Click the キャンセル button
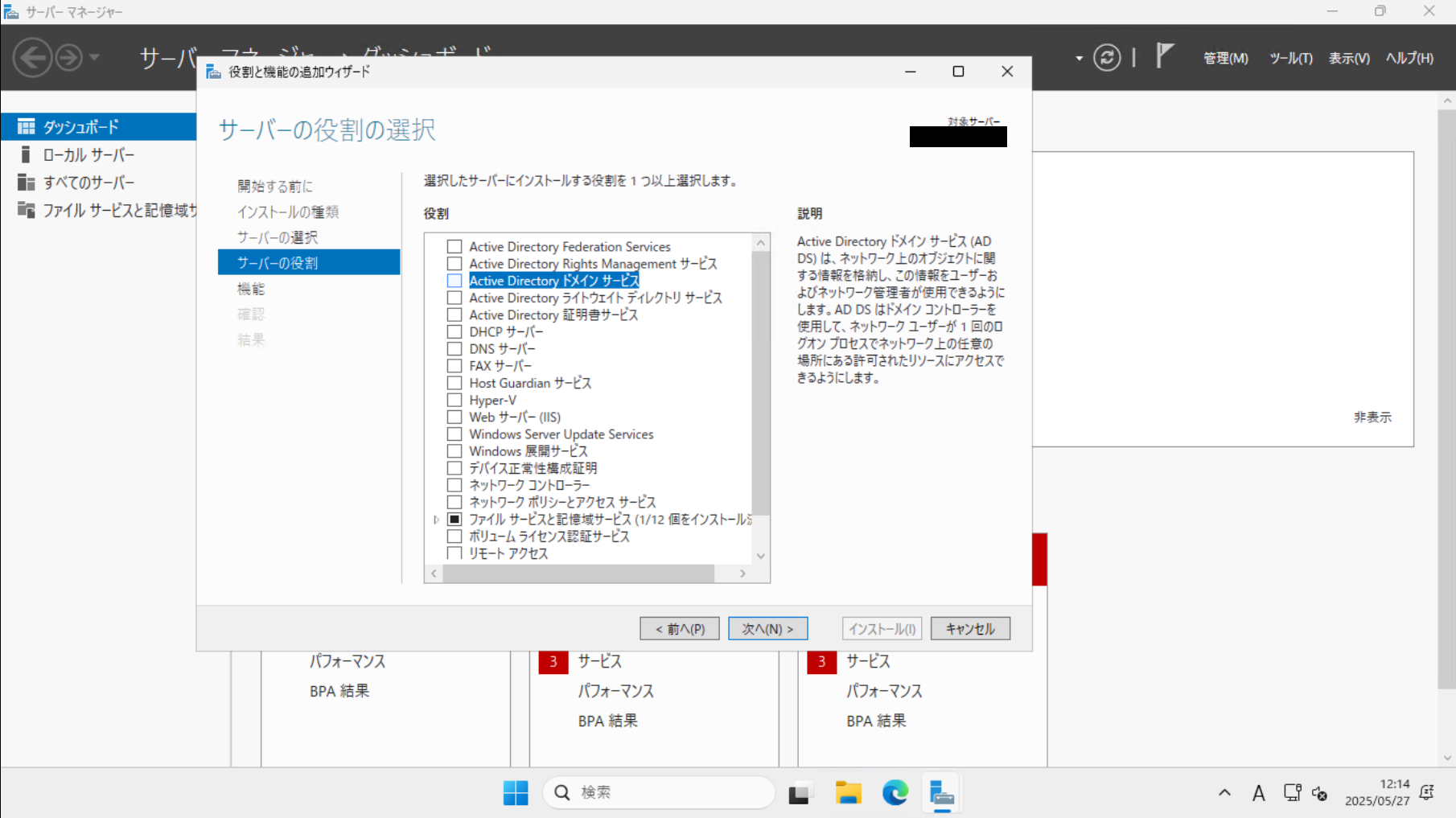1456x818 pixels. click(970, 628)
